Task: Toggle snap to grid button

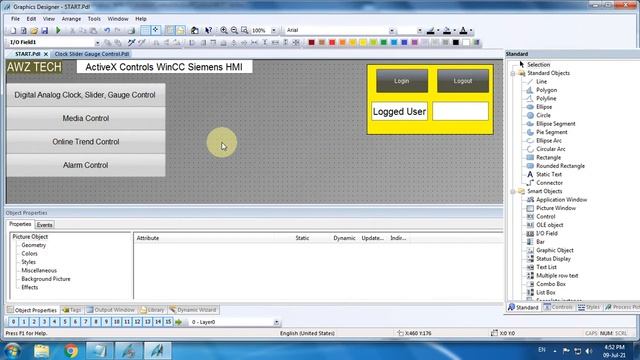Action: [x=156, y=31]
